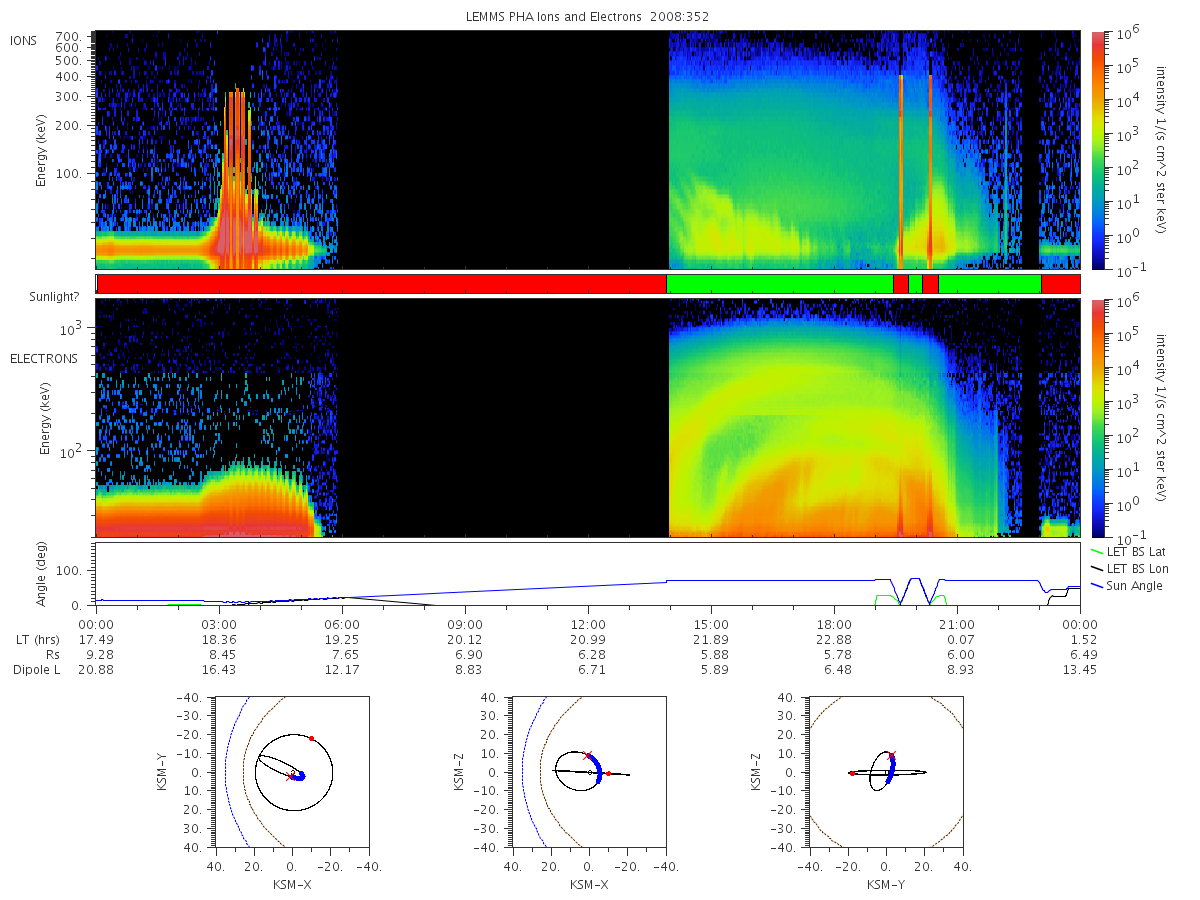Click the ELECTRONS panel label

(44, 358)
